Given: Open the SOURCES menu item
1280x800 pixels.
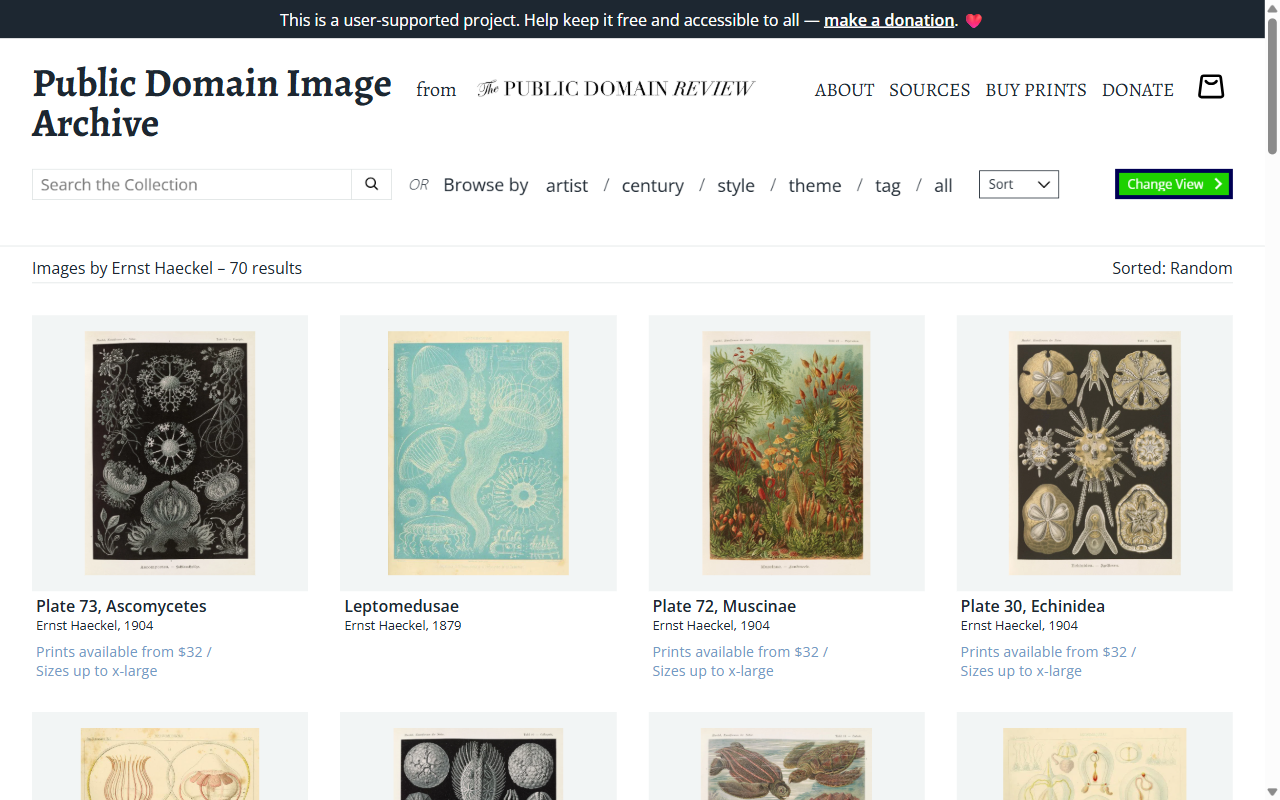Looking at the screenshot, I should tap(929, 90).
